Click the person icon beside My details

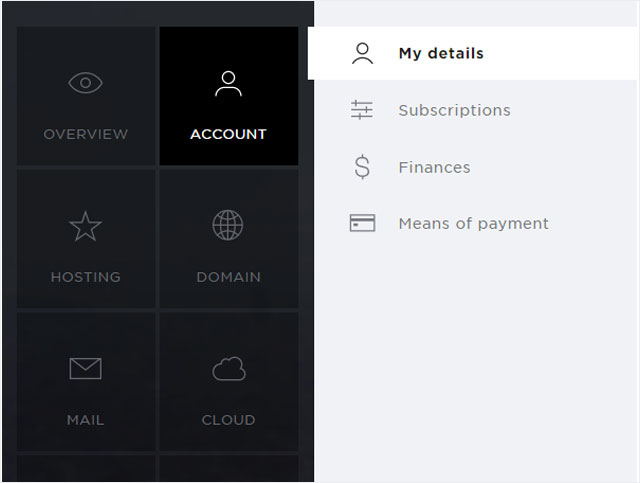(362, 53)
